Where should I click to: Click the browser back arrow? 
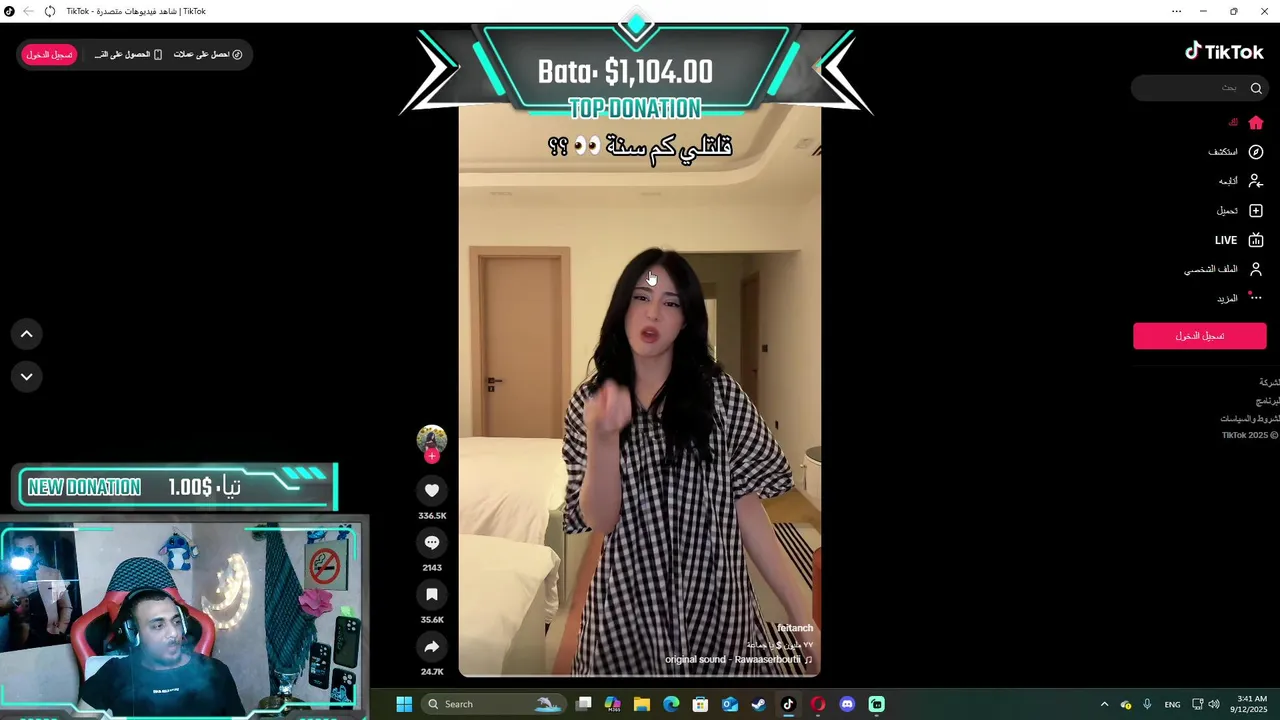(28, 11)
